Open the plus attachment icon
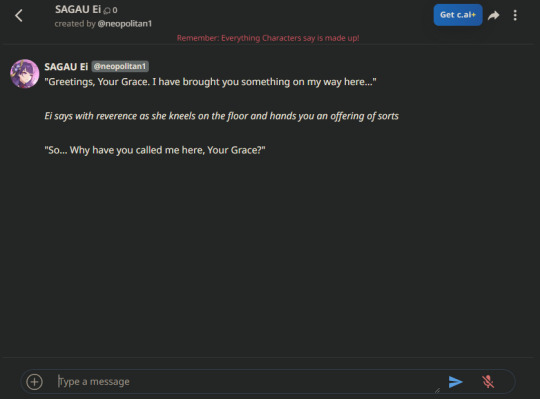 pos(34,382)
